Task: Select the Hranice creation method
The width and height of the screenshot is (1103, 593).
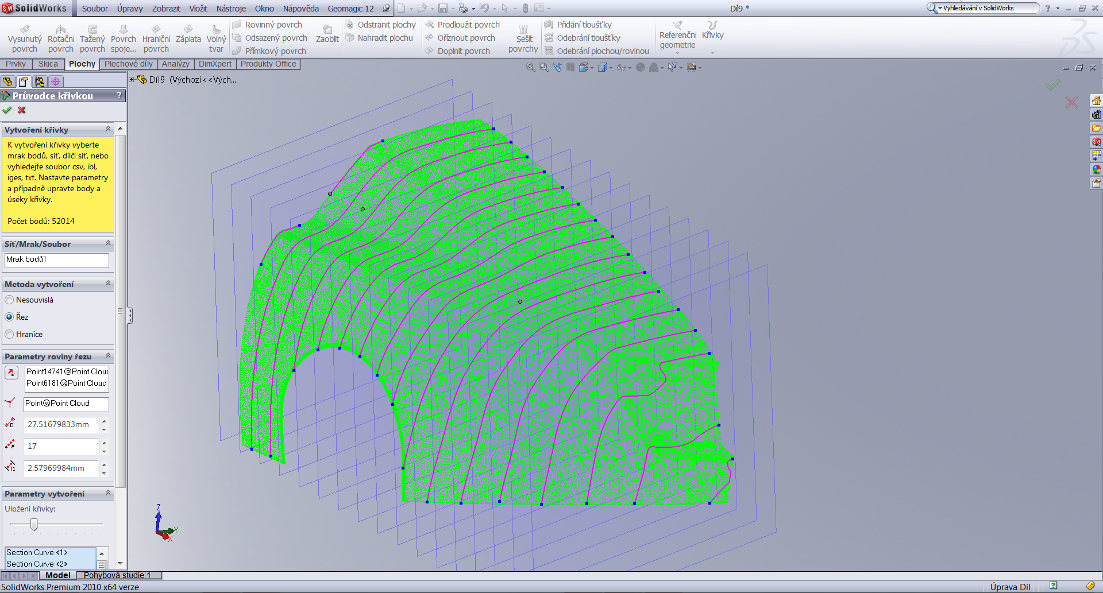Action: (x=10, y=334)
